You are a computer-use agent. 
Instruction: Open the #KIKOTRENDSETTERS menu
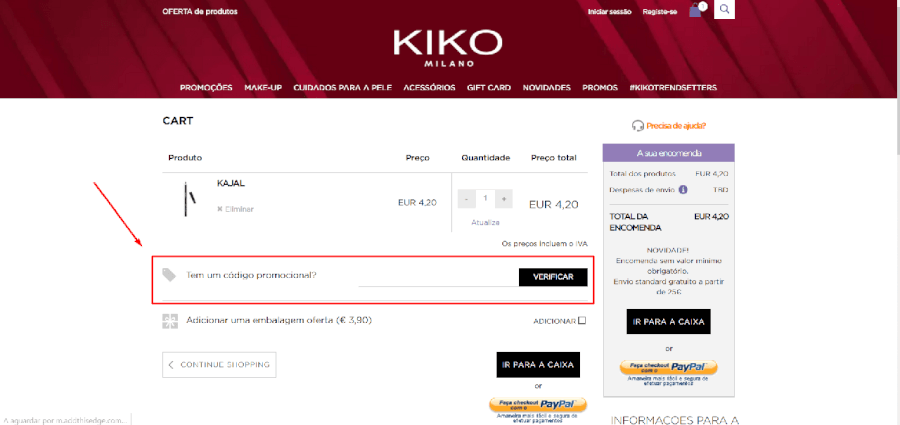(673, 88)
